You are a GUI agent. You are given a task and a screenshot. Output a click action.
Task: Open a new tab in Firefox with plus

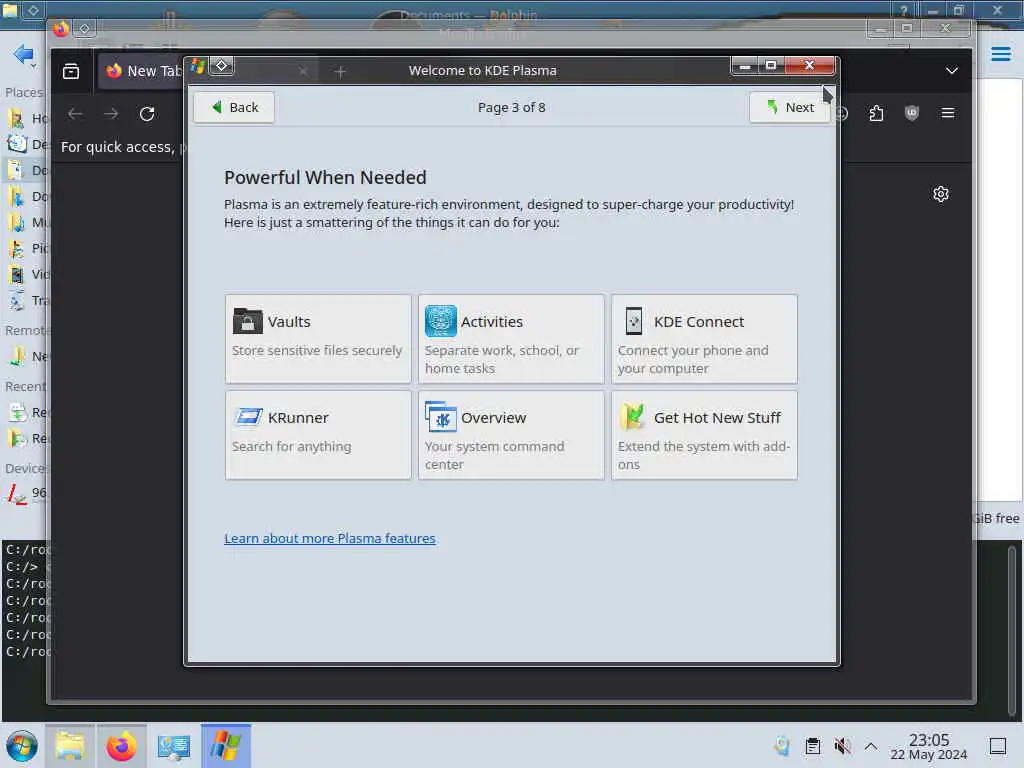pos(340,71)
